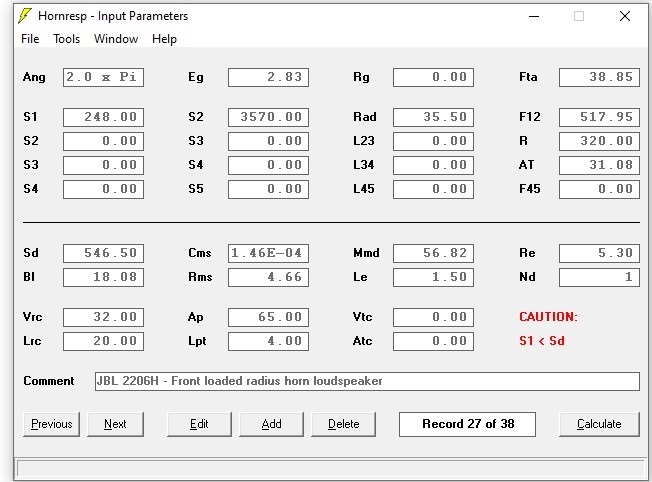Viewport: 652px width, 482px height.
Task: Click the Comment field with JBL 2206H text
Action: click(x=367, y=381)
